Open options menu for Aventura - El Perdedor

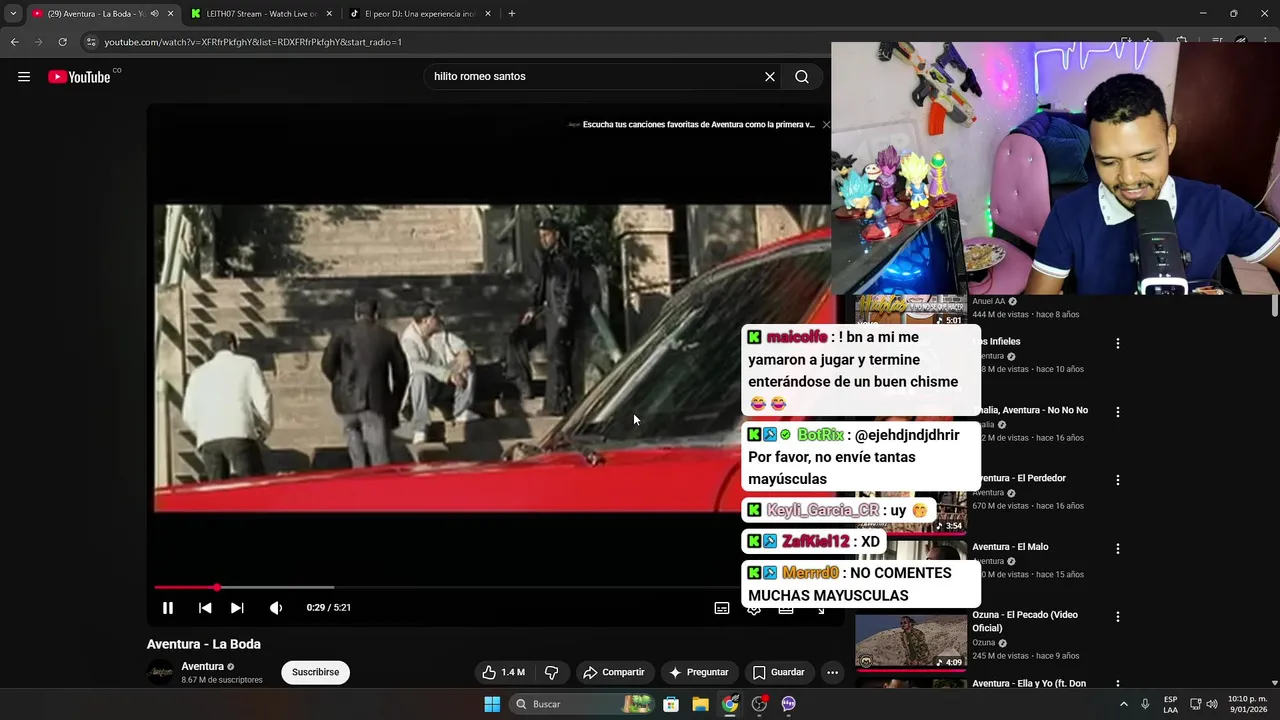tap(1117, 480)
